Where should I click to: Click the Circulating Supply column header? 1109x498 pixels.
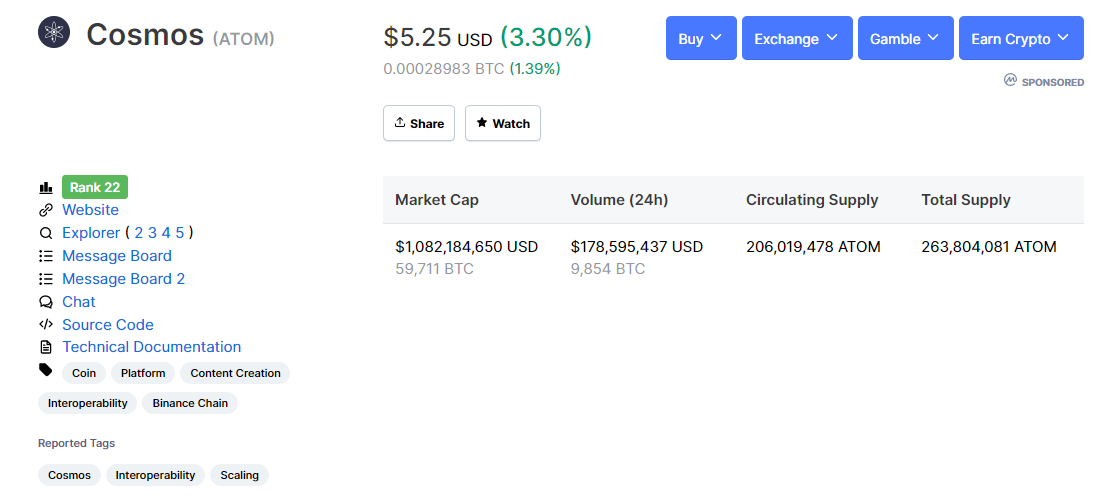pos(812,200)
